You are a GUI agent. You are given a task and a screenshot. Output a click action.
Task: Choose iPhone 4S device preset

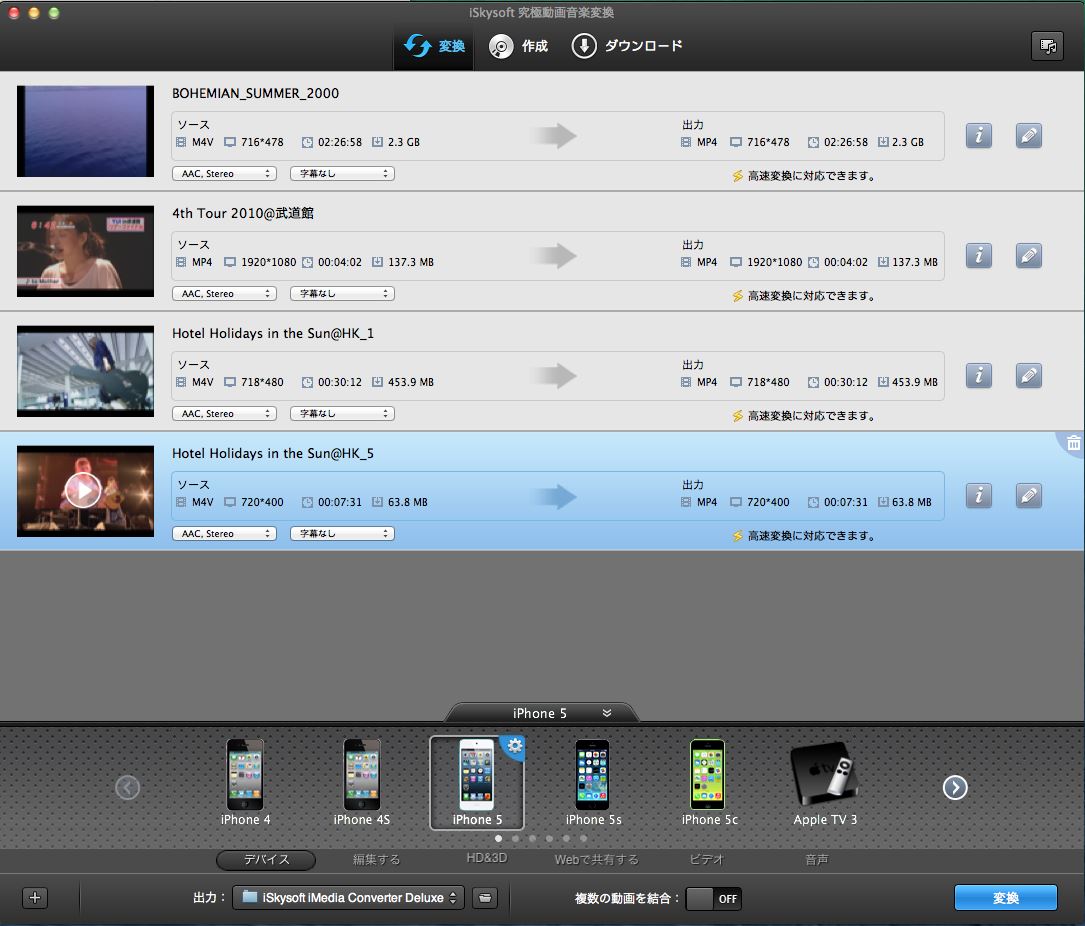point(362,782)
